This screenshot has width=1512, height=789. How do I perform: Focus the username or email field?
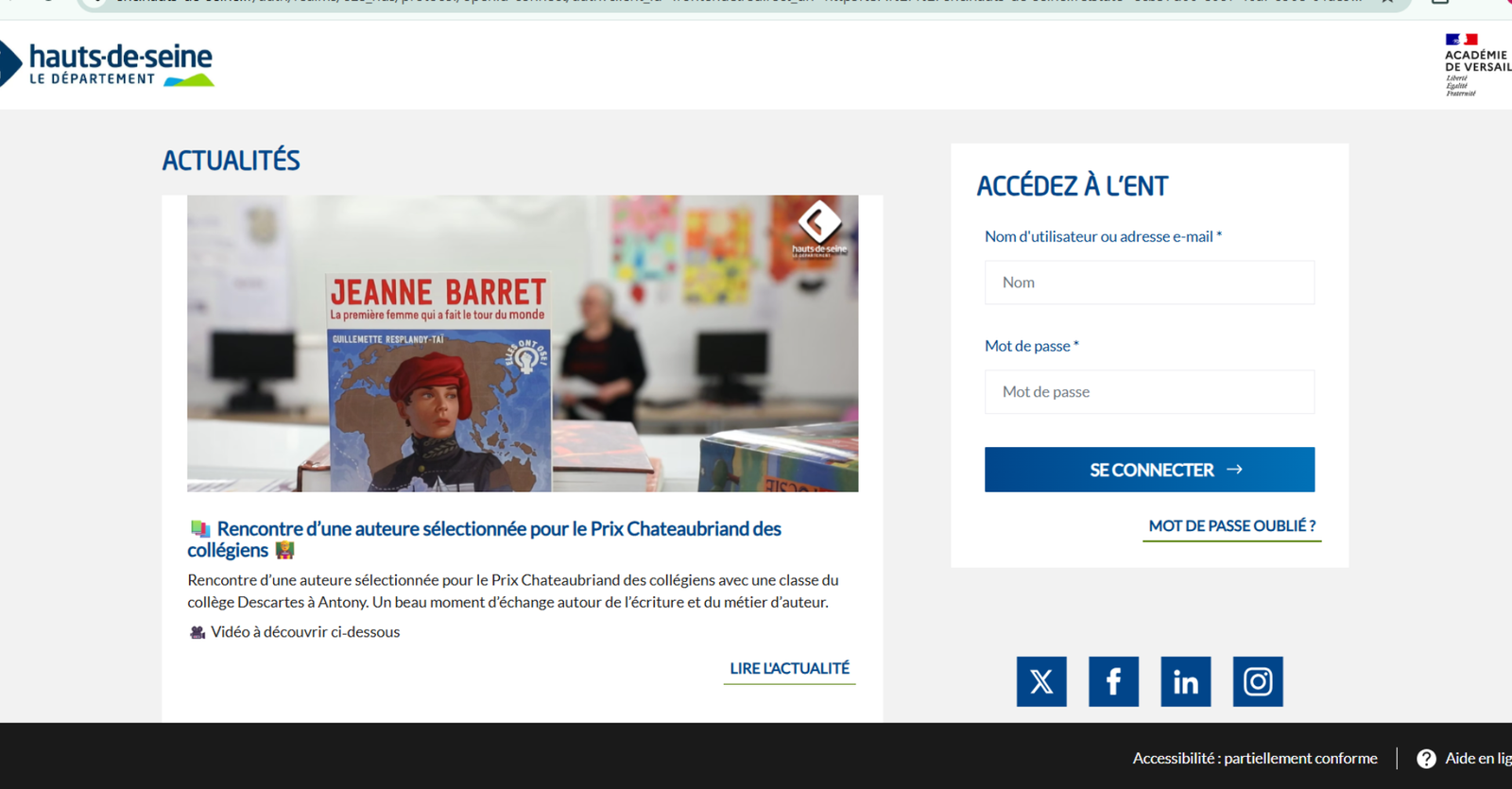[x=1149, y=283]
